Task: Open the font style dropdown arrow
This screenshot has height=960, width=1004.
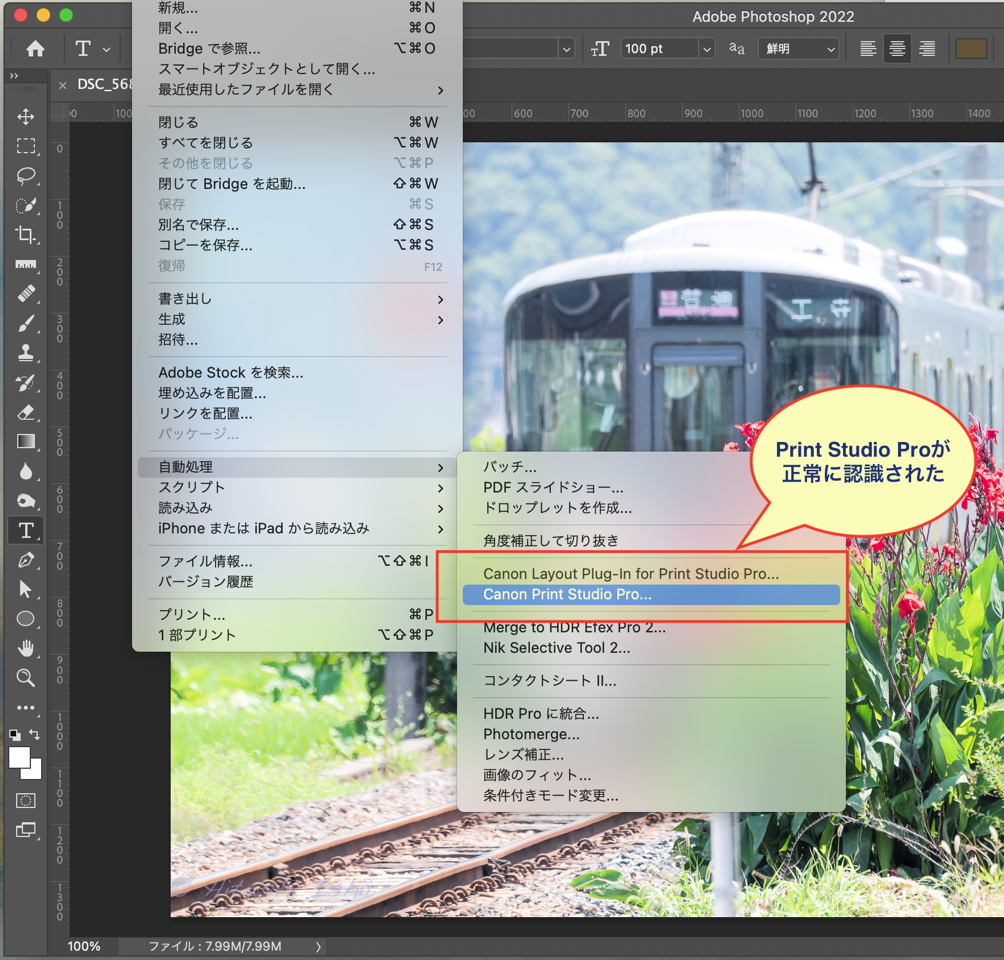Action: coord(566,49)
